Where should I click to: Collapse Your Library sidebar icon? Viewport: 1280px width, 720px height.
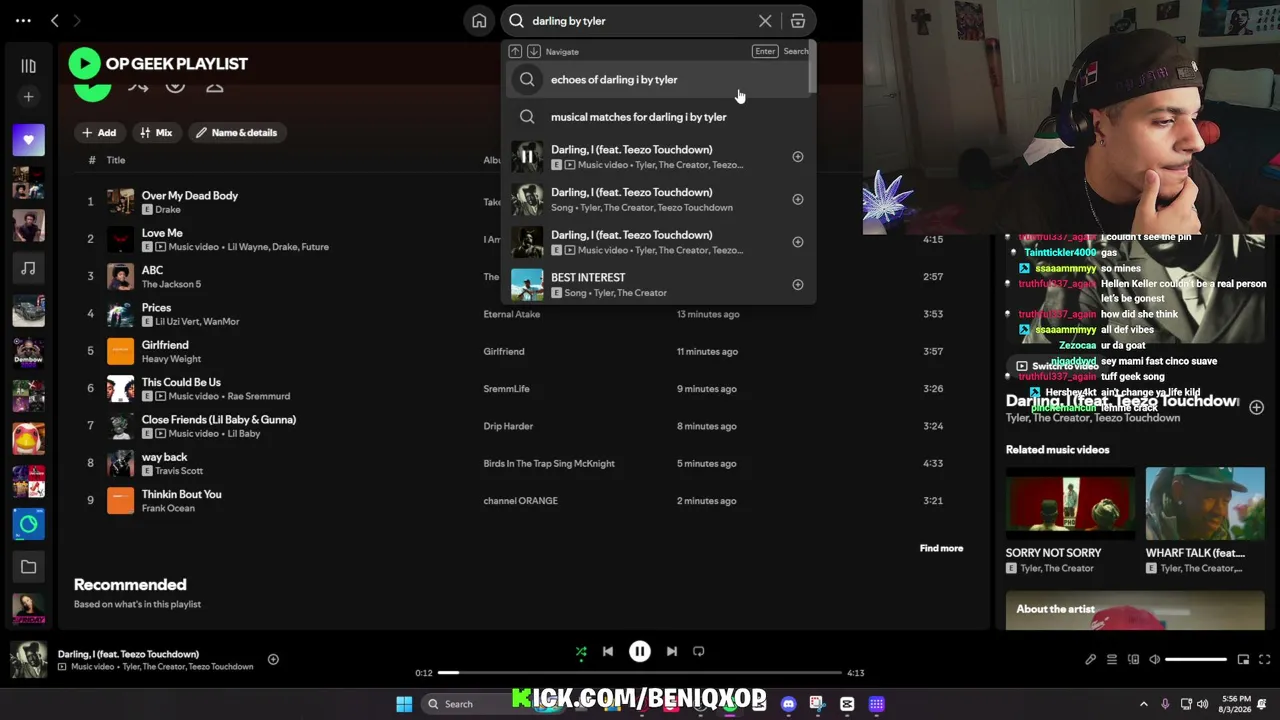pyautogui.click(x=28, y=66)
